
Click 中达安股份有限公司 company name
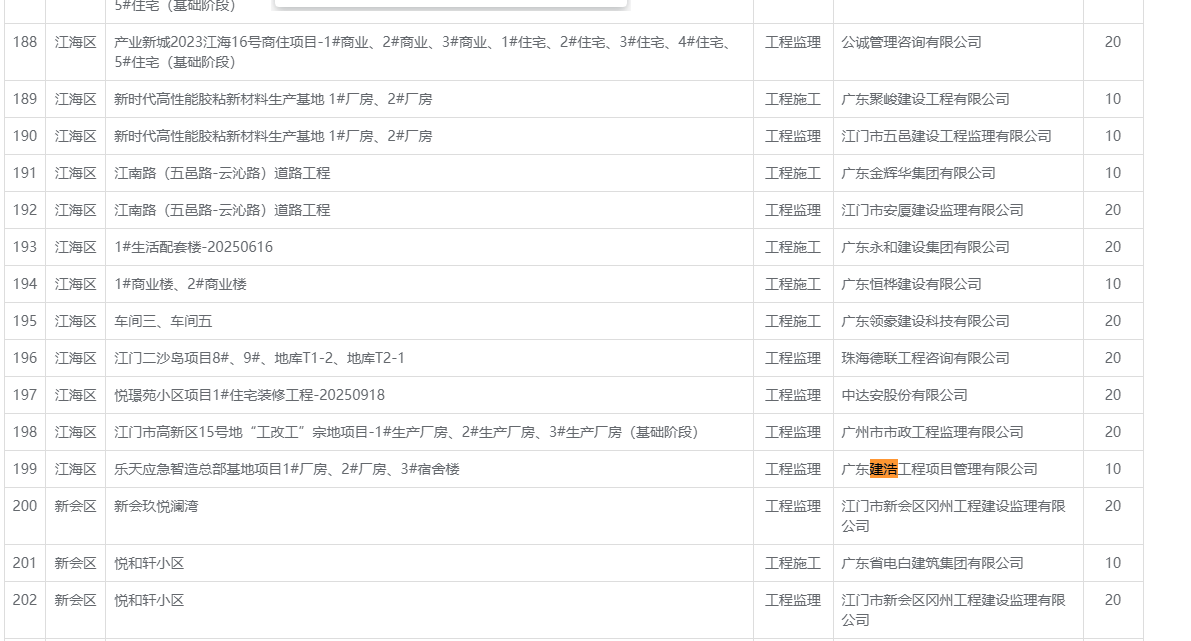pos(904,395)
